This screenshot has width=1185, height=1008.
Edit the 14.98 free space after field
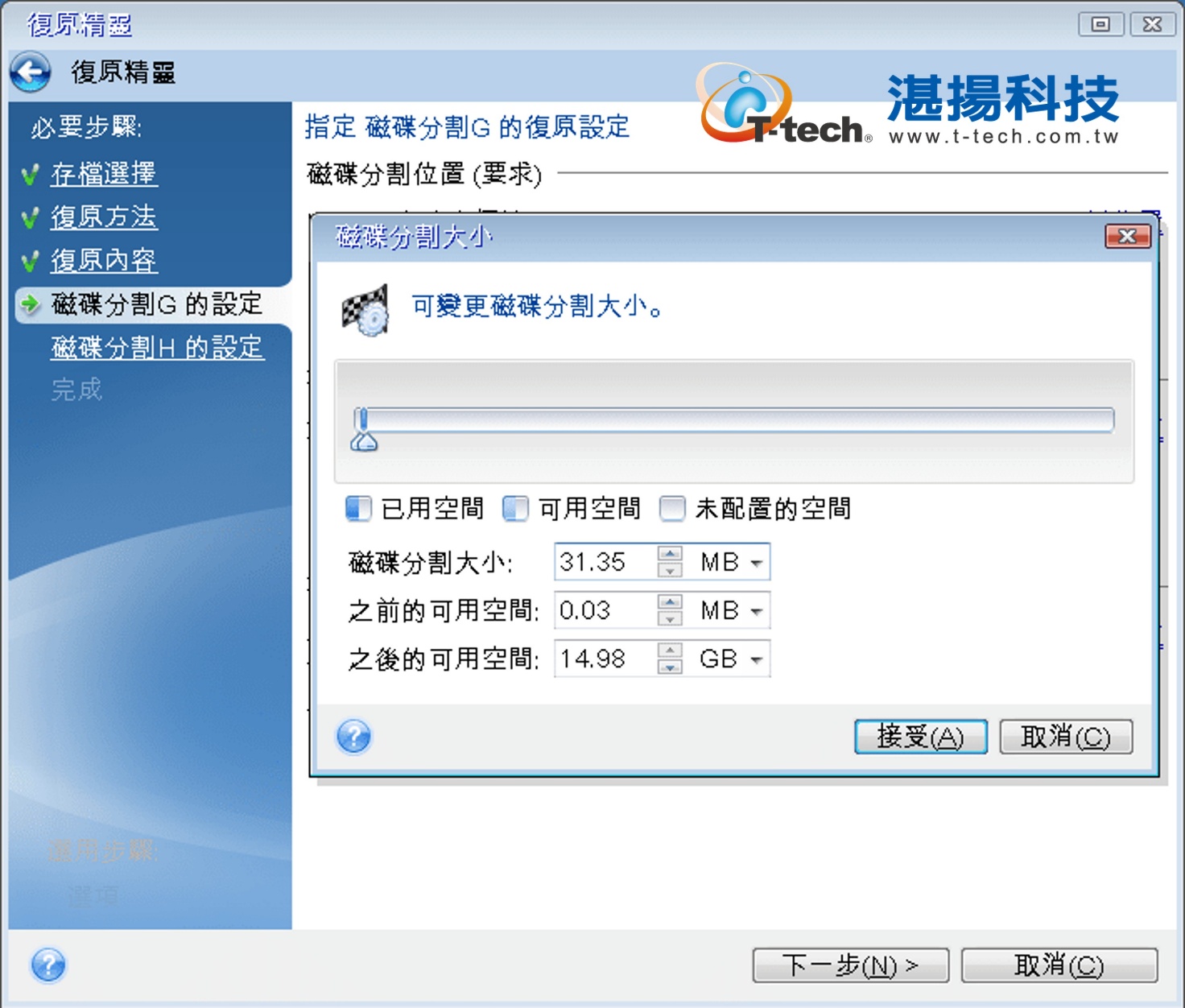(605, 659)
